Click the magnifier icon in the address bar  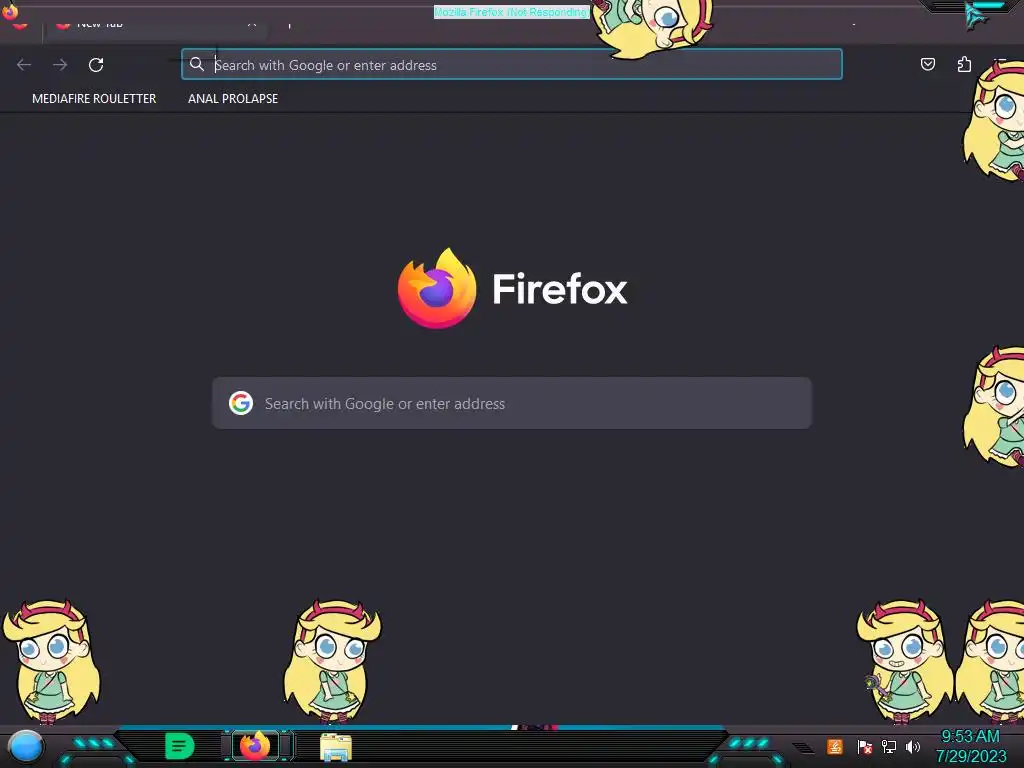click(x=197, y=64)
